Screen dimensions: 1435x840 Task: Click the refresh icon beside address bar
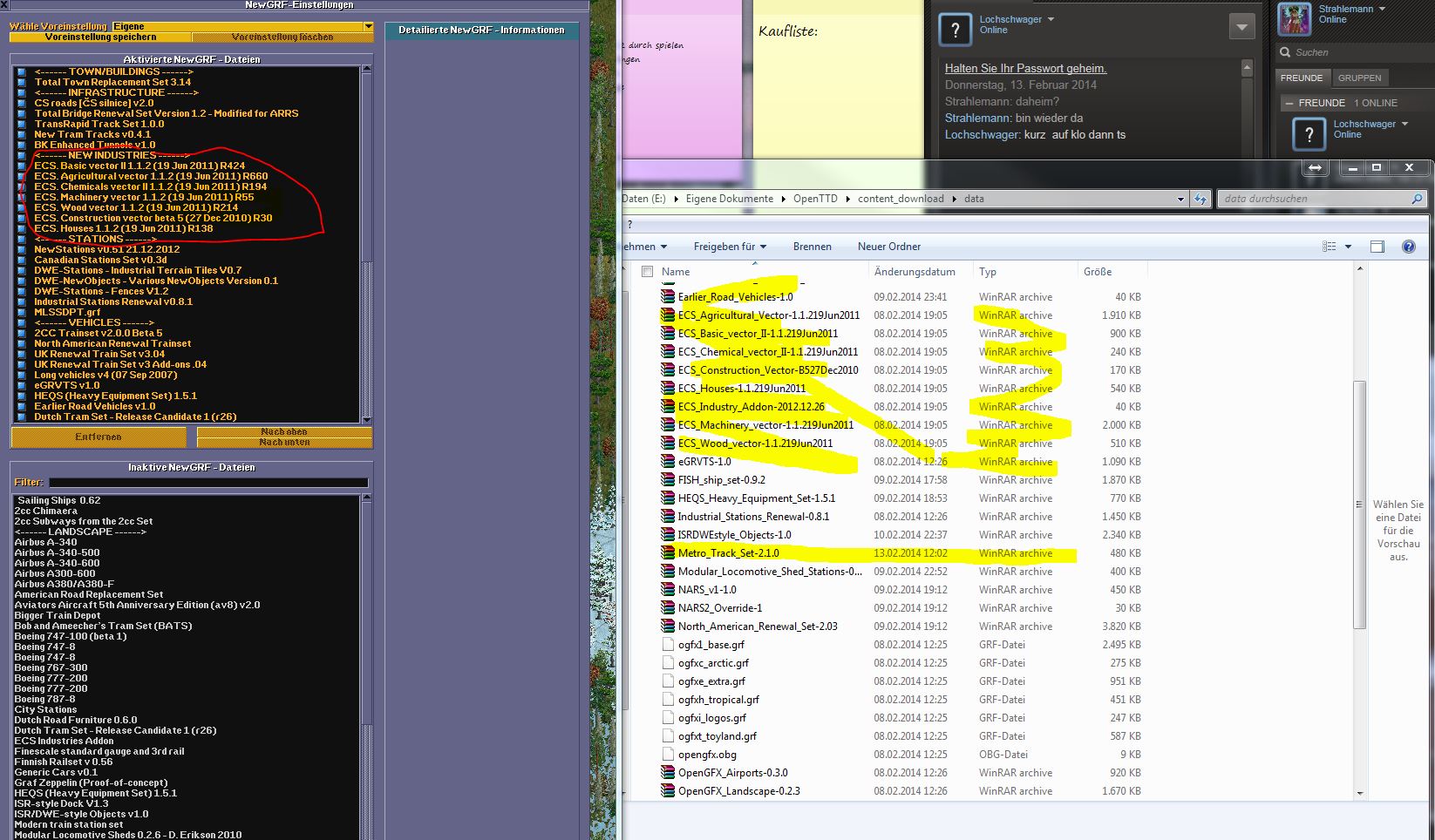[1200, 199]
